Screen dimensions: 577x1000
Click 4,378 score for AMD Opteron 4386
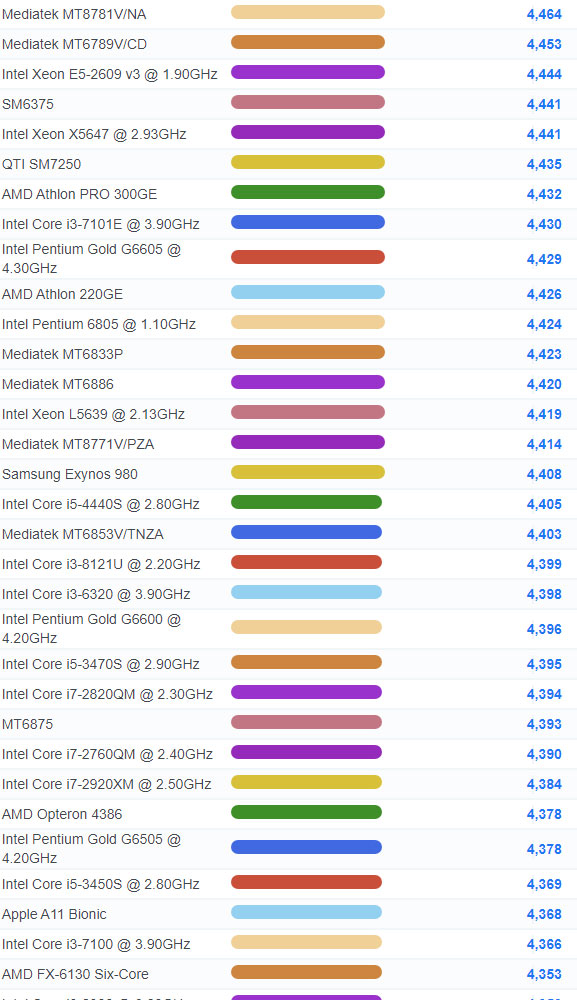(x=544, y=814)
